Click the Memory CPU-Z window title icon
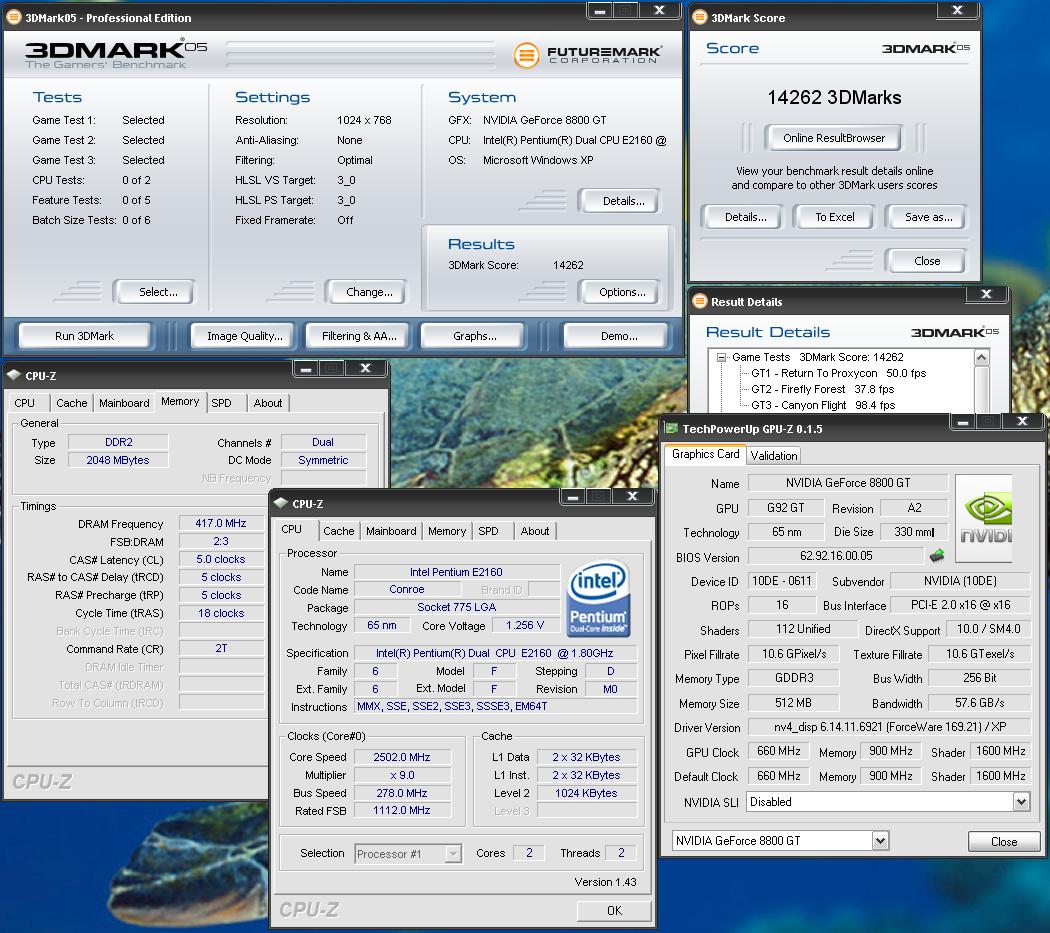Viewport: 1050px width, 933px height. 14,375
